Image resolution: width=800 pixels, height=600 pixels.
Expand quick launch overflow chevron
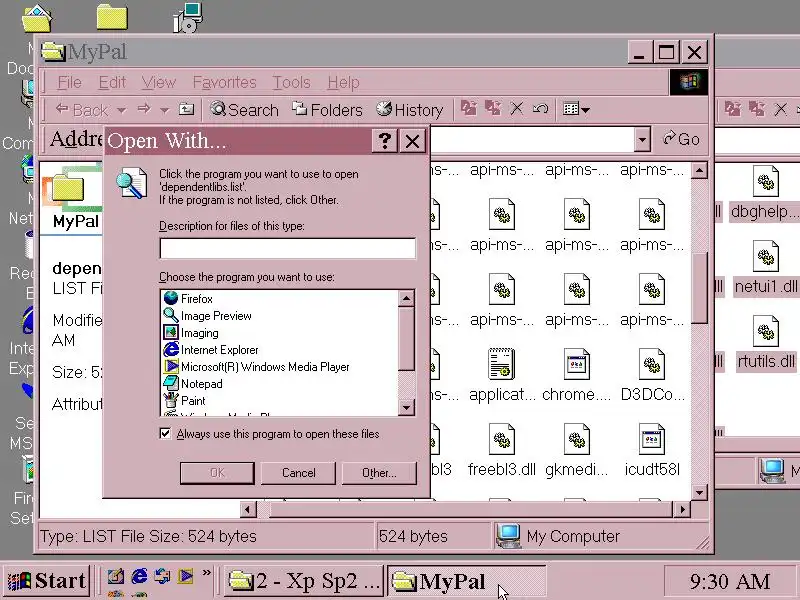(207, 573)
